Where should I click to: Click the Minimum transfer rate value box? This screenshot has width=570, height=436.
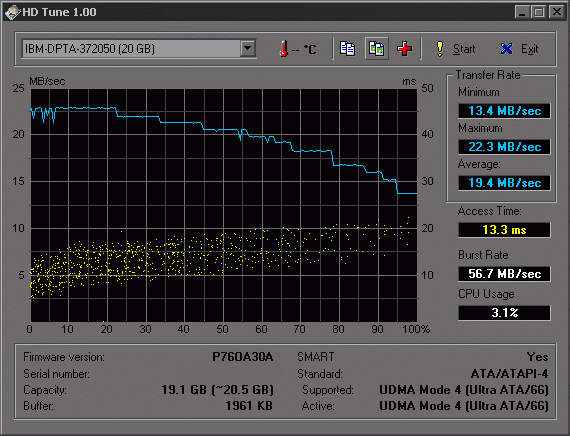(x=504, y=111)
